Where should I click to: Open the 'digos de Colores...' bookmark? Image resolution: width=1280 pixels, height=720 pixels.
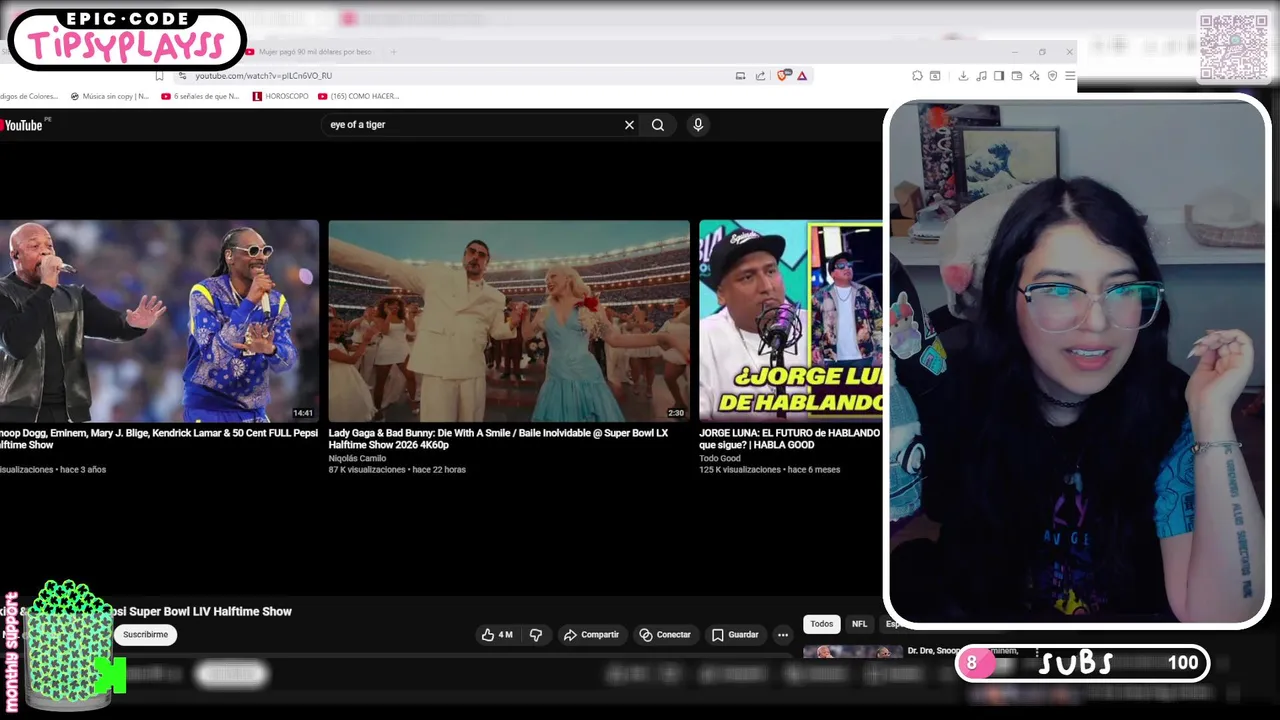coord(29,96)
